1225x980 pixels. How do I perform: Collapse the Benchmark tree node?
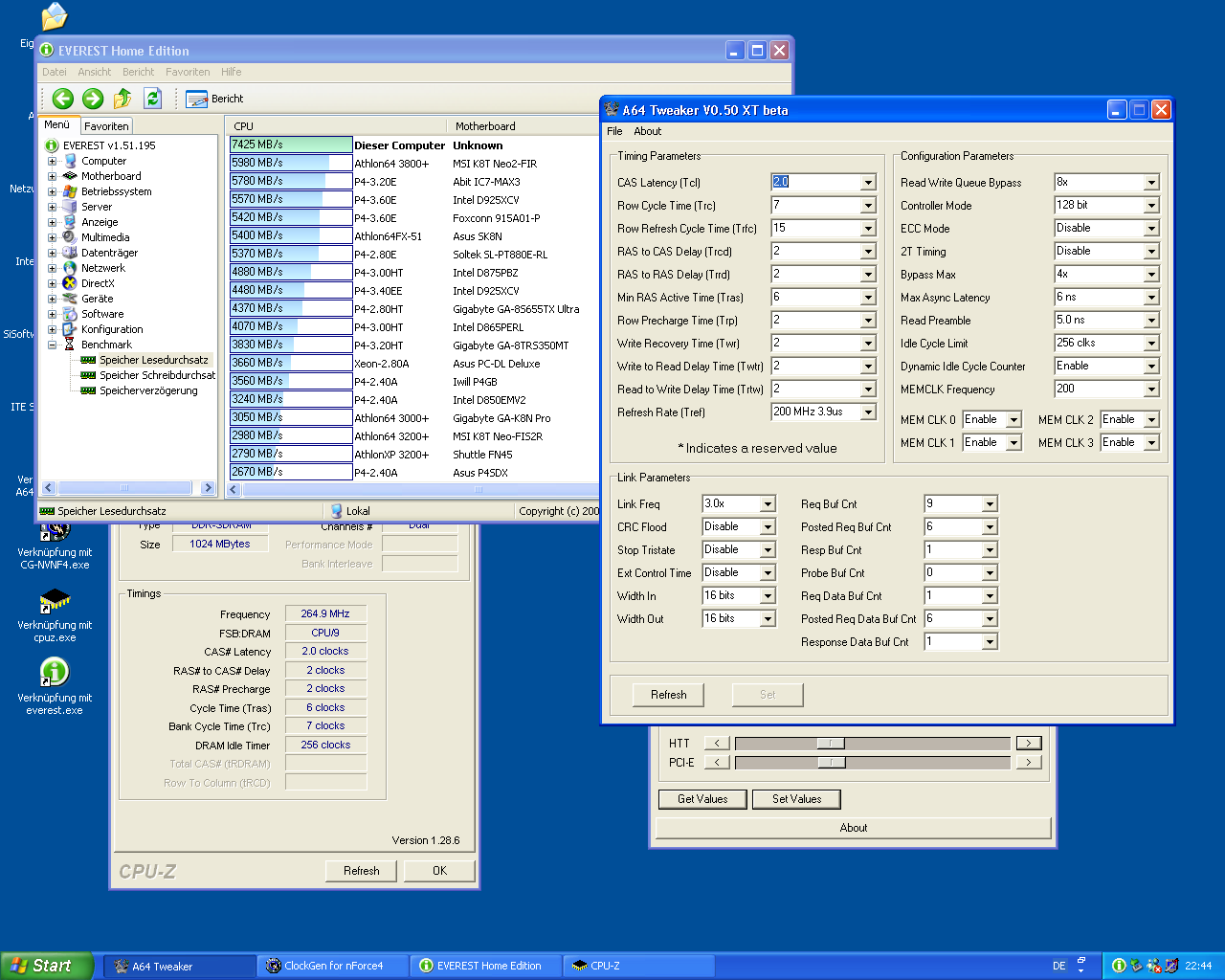pyautogui.click(x=53, y=345)
